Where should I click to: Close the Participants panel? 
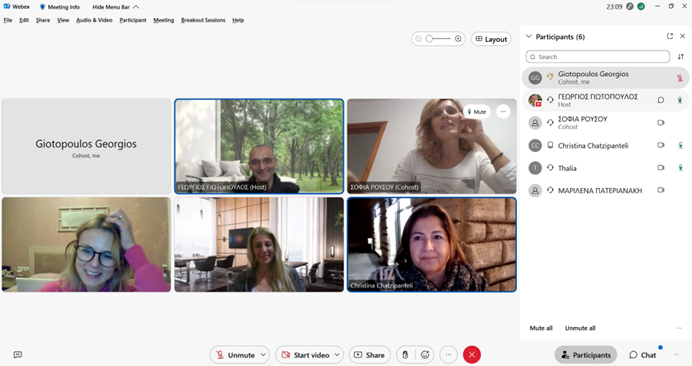[682, 36]
